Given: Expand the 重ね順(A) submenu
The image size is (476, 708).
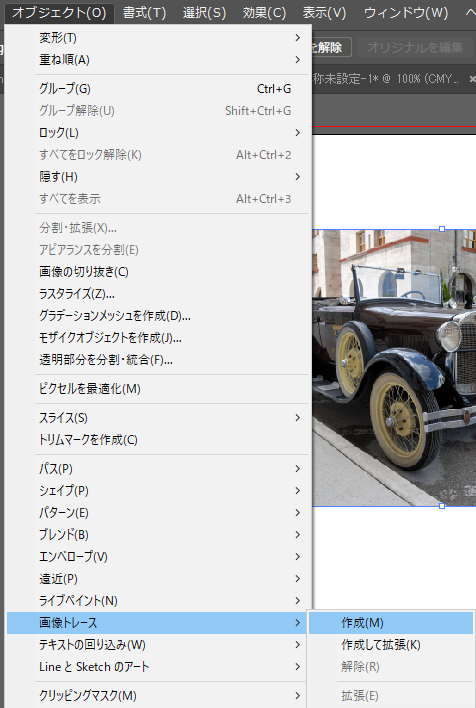Looking at the screenshot, I should click(159, 60).
